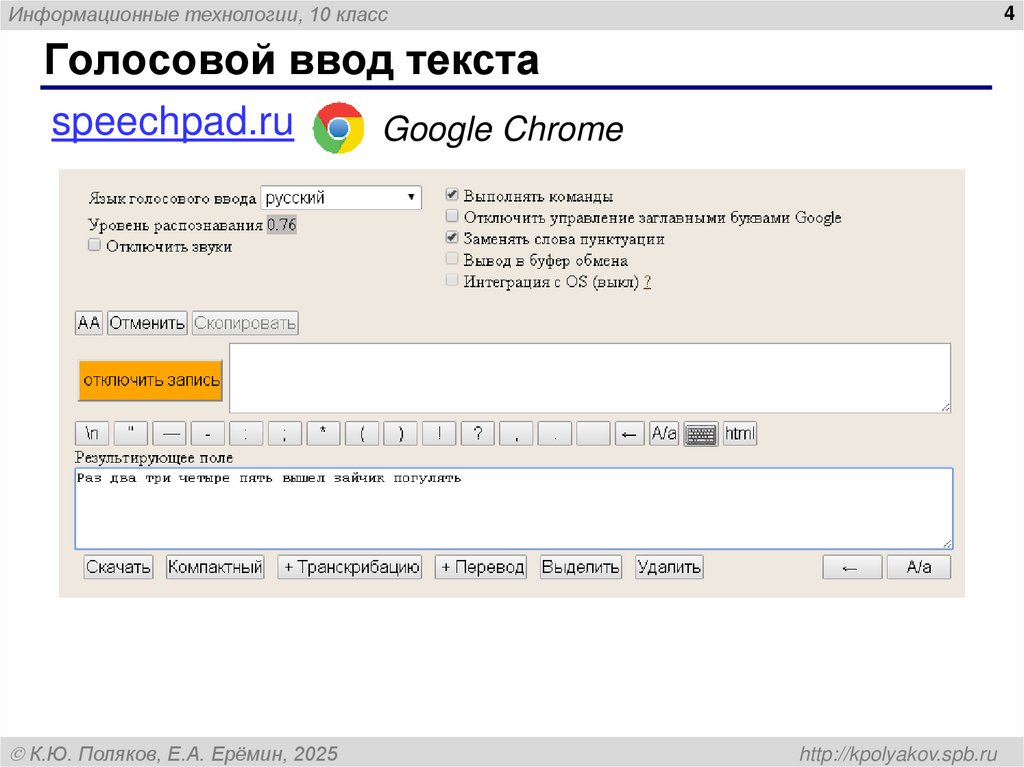Click into the result field text area
The width and height of the screenshot is (1024, 767).
tap(514, 508)
